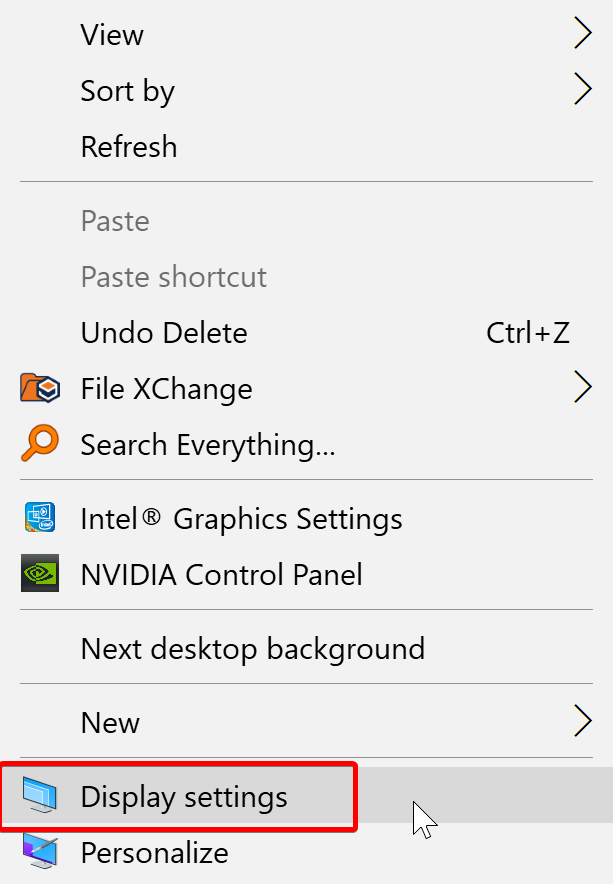
Task: Click the Ctrl+Z shortcut hint text
Action: click(x=528, y=333)
